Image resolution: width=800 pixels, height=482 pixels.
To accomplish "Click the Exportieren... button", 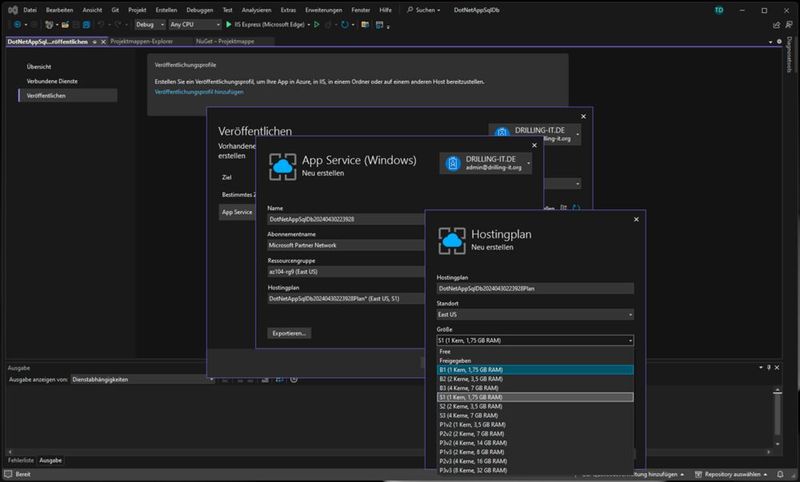I will (289, 334).
